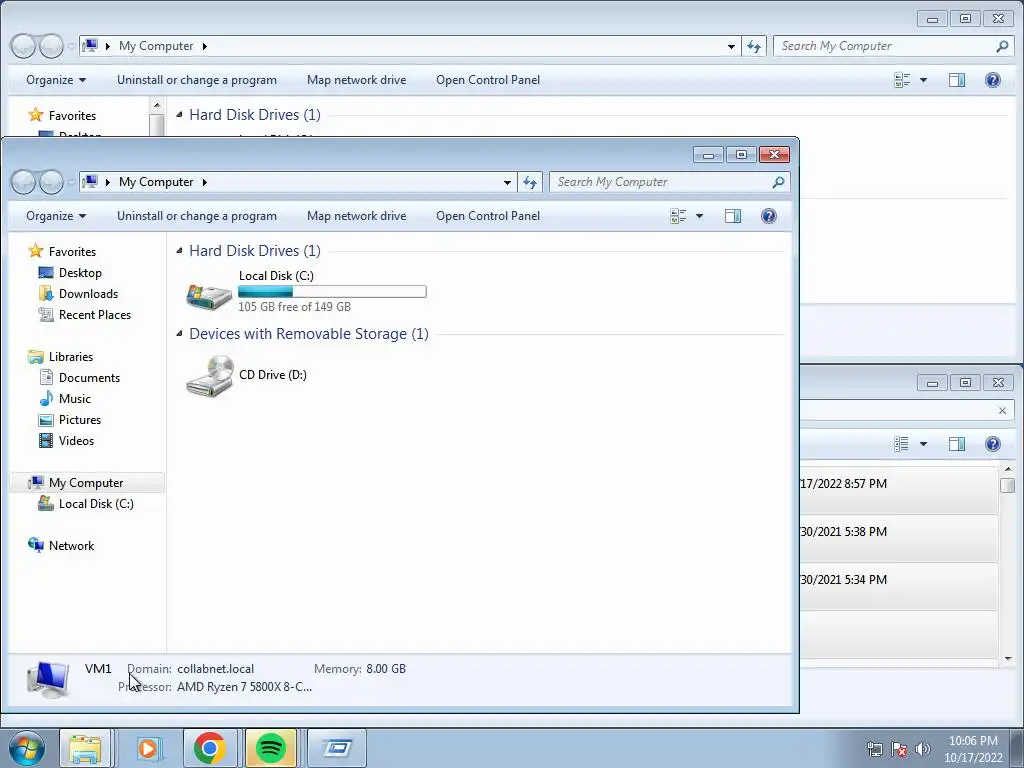Select Documents library
The image size is (1024, 768).
point(89,377)
